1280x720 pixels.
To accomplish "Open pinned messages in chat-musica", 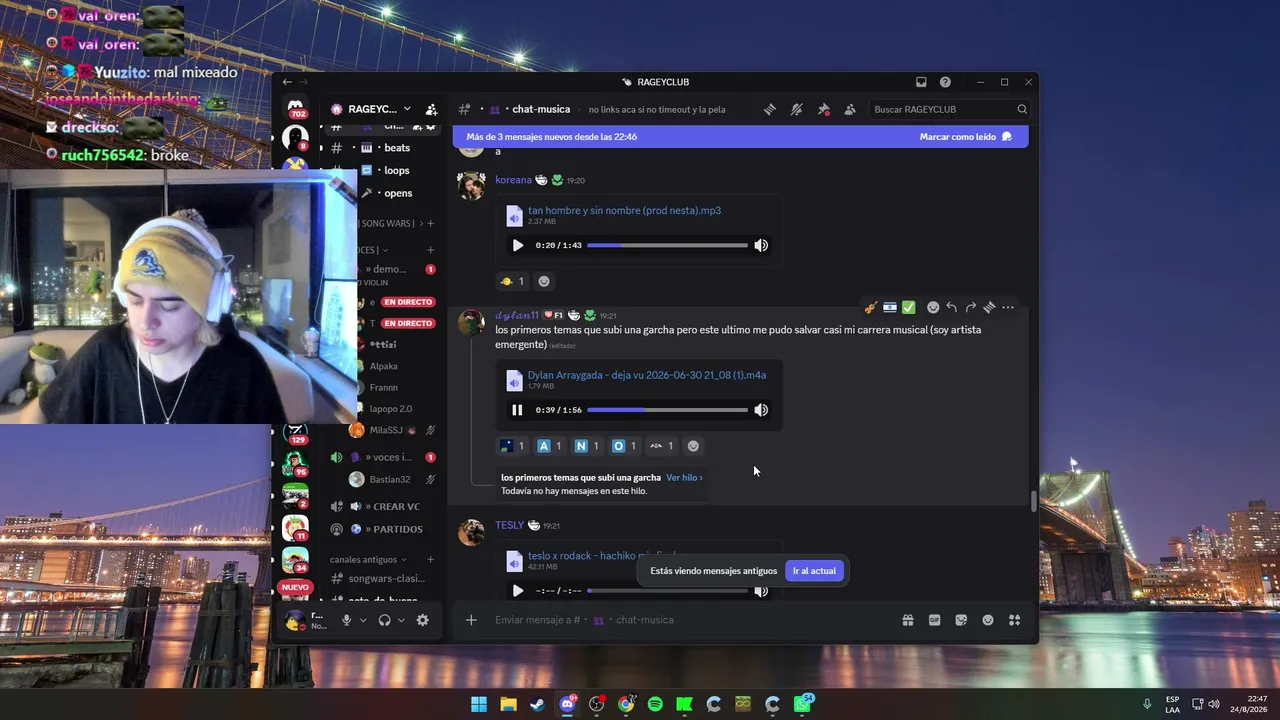I will point(823,109).
